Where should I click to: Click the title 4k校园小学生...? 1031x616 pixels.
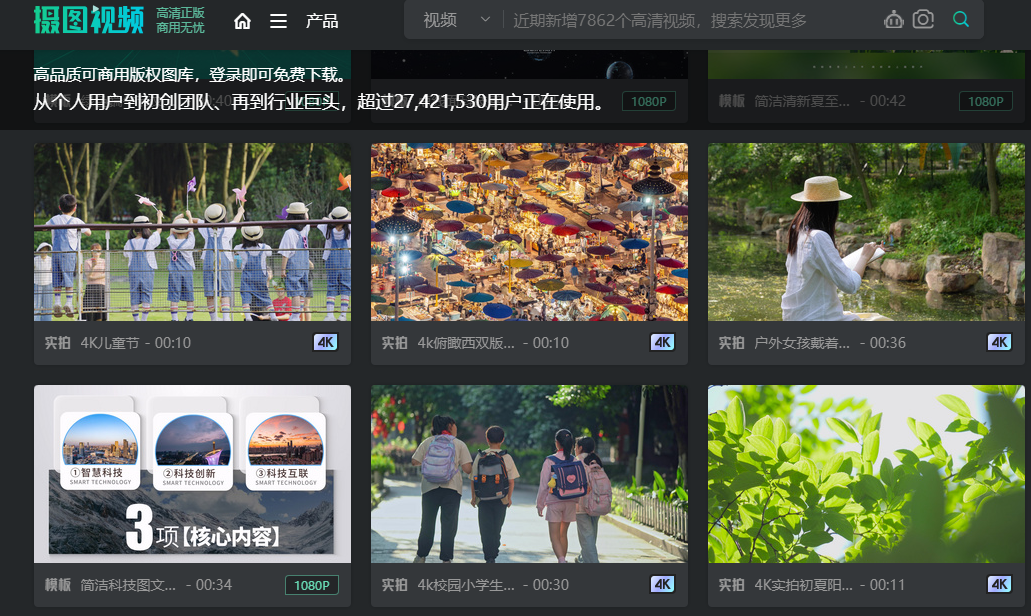tap(466, 584)
